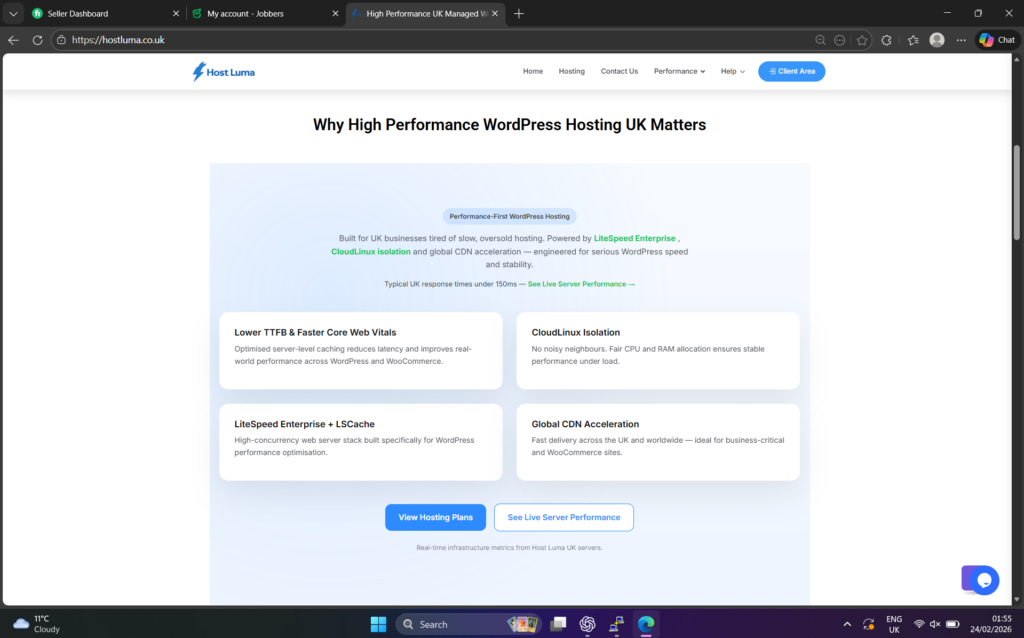Image resolution: width=1024 pixels, height=638 pixels.
Task: Open the browser extensions puzzle icon
Action: 886,40
